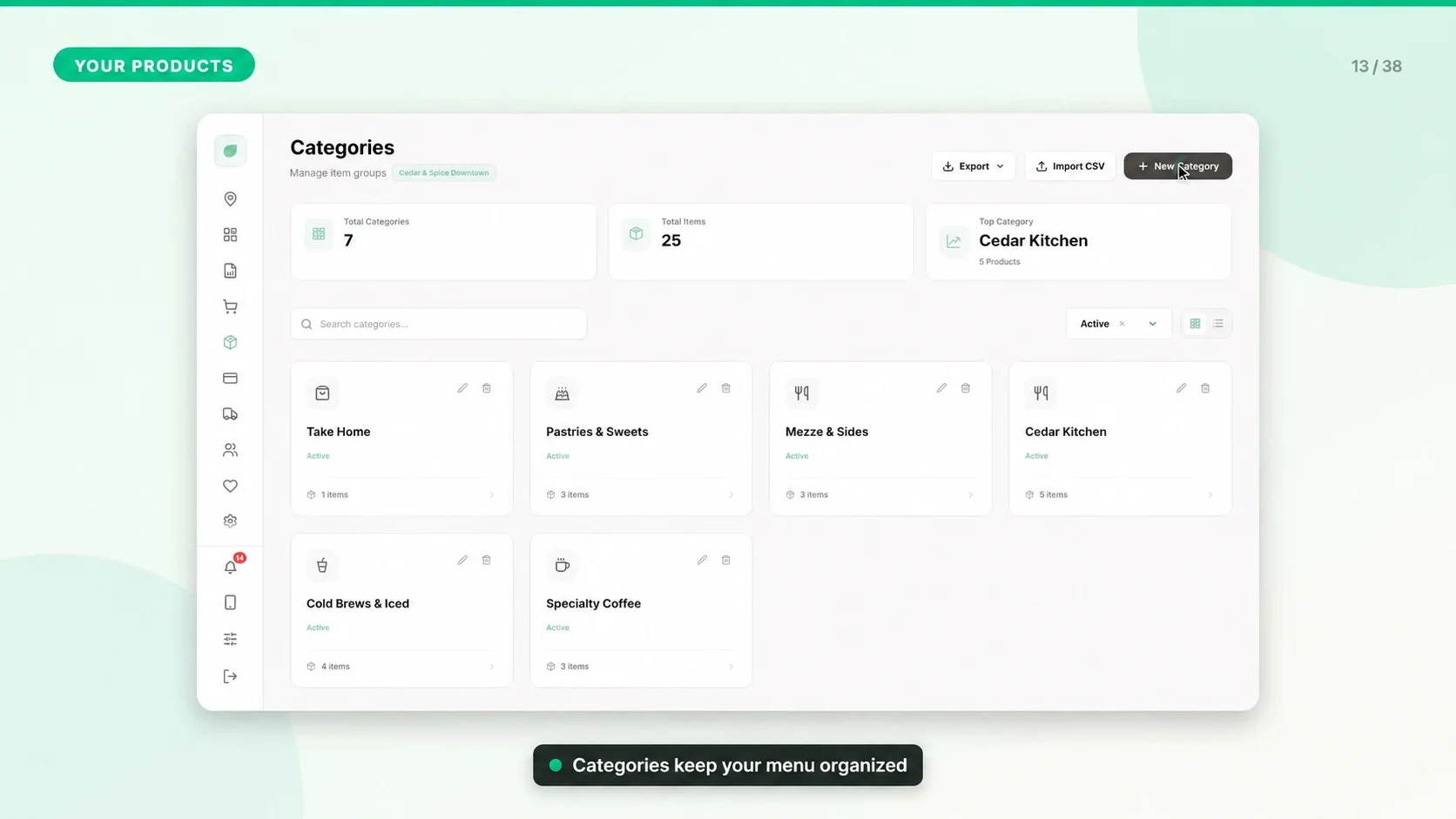Open the reports document sidebar icon
The image size is (1456, 819).
tap(230, 271)
